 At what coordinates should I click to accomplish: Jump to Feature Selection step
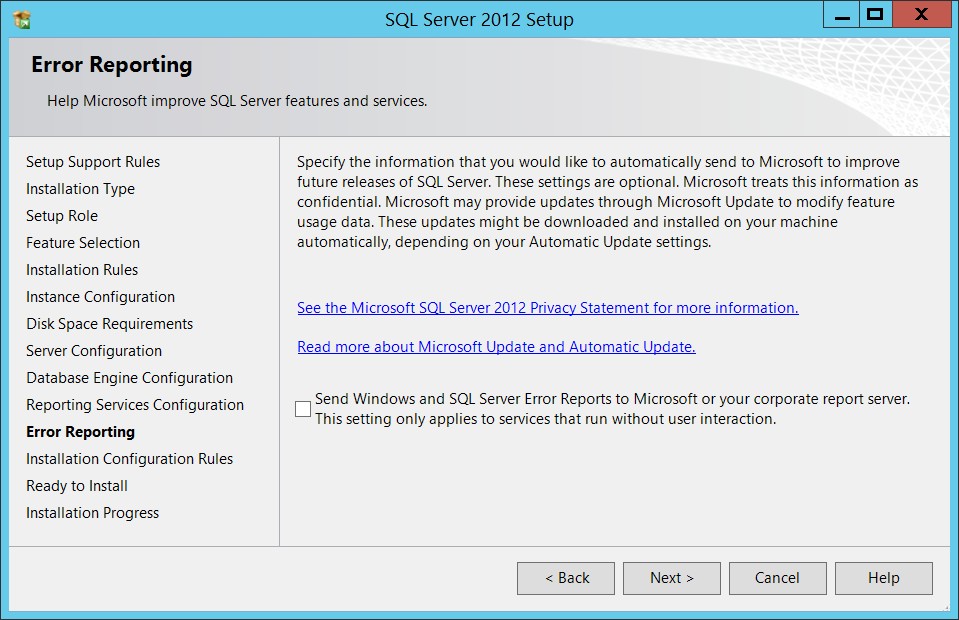(83, 243)
